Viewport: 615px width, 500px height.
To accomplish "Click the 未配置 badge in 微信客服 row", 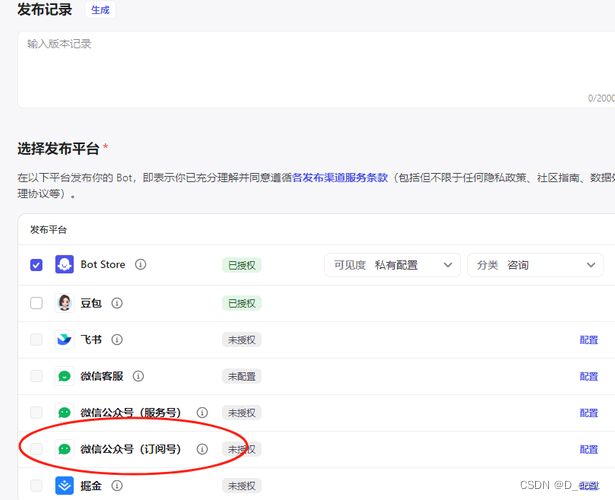I will (x=242, y=376).
